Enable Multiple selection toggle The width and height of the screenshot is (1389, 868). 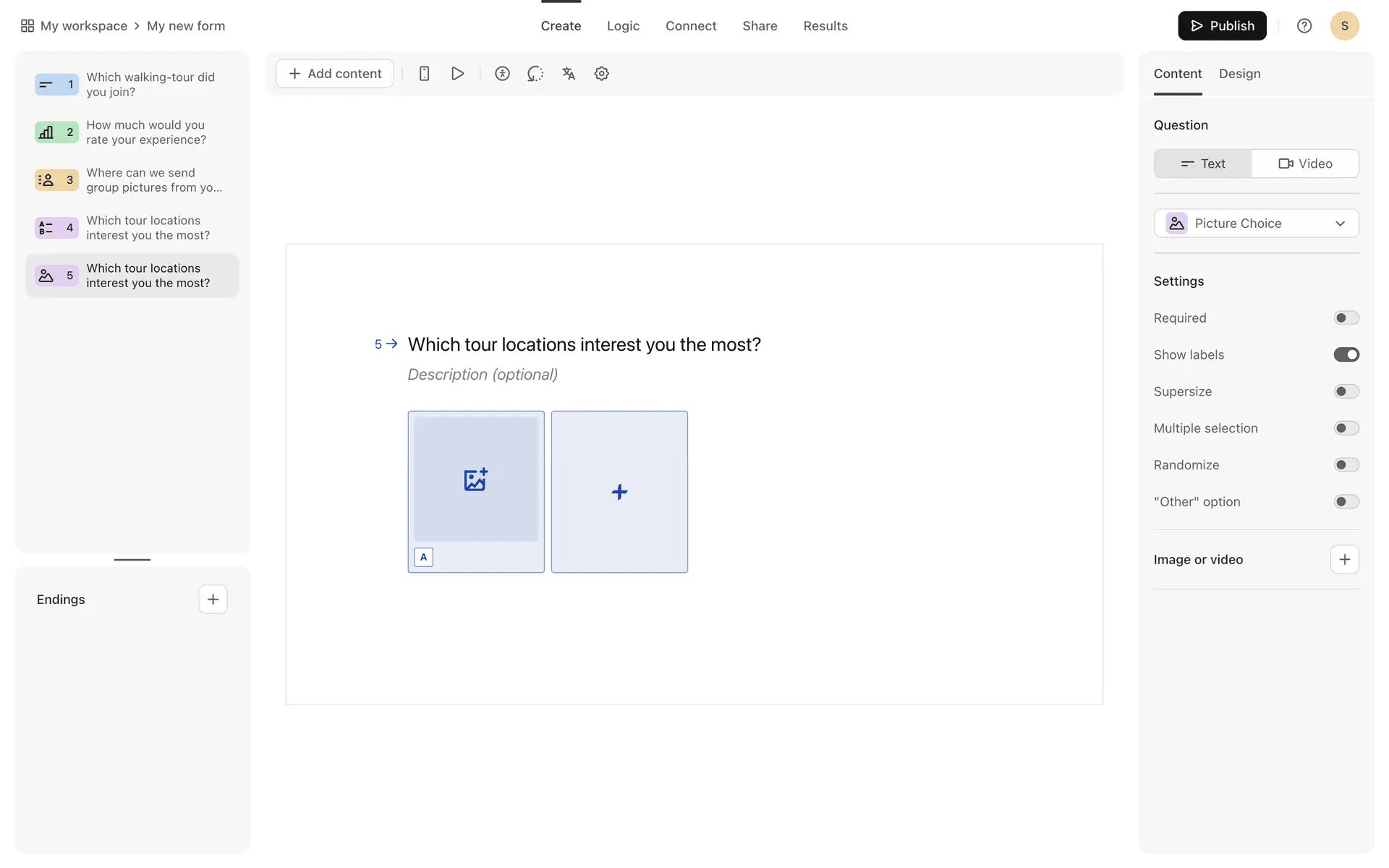click(x=1346, y=428)
